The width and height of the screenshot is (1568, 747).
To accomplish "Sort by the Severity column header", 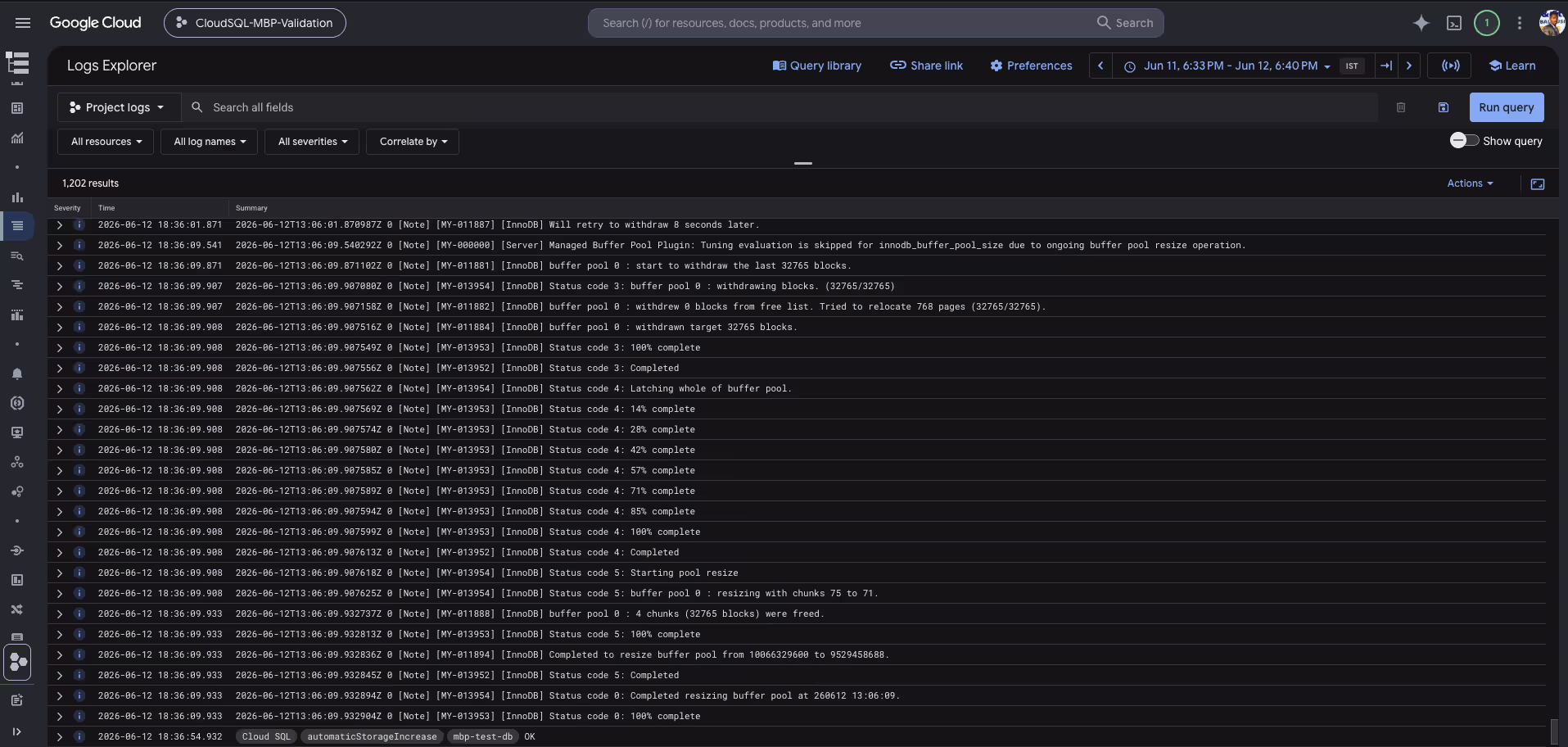I will (67, 208).
